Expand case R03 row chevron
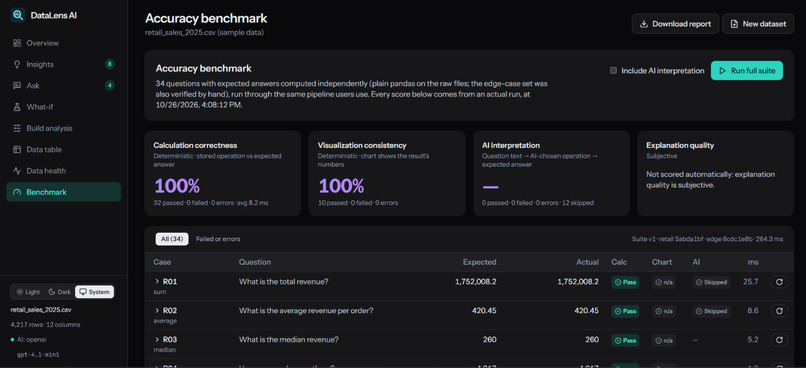 157,340
